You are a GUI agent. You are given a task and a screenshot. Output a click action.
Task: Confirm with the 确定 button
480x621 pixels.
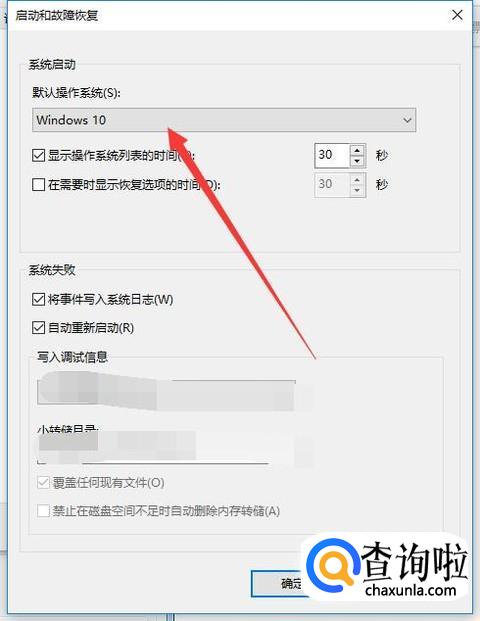(x=279, y=583)
